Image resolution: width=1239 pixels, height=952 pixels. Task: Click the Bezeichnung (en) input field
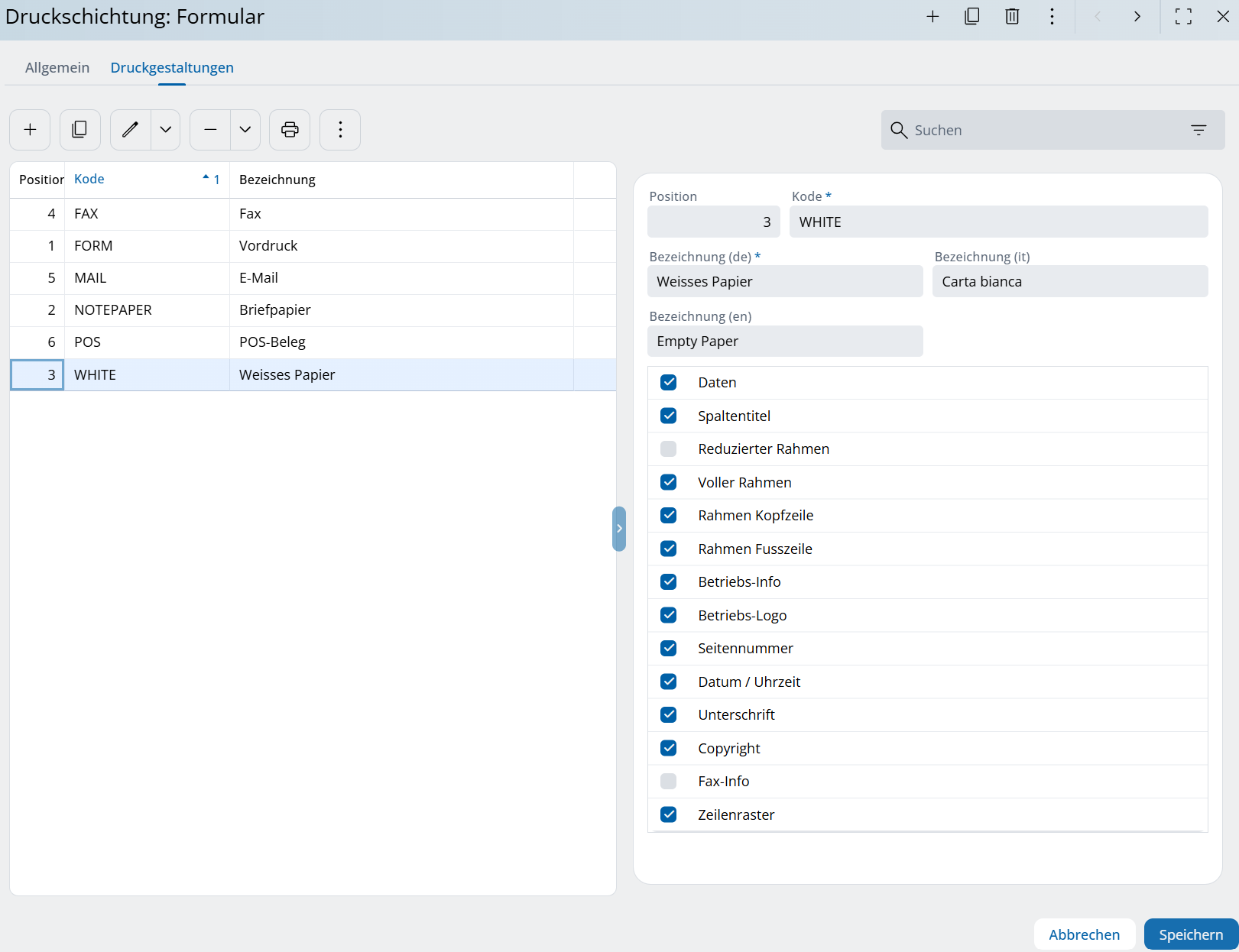[x=785, y=342]
